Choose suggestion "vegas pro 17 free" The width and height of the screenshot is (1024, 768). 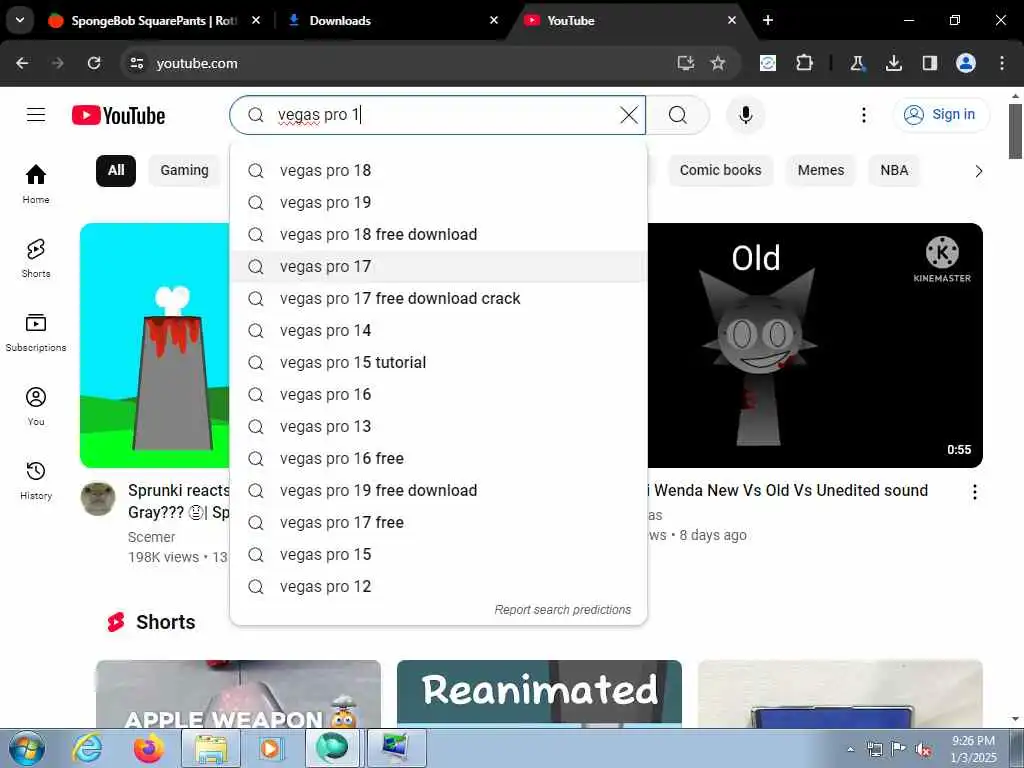tap(438, 522)
